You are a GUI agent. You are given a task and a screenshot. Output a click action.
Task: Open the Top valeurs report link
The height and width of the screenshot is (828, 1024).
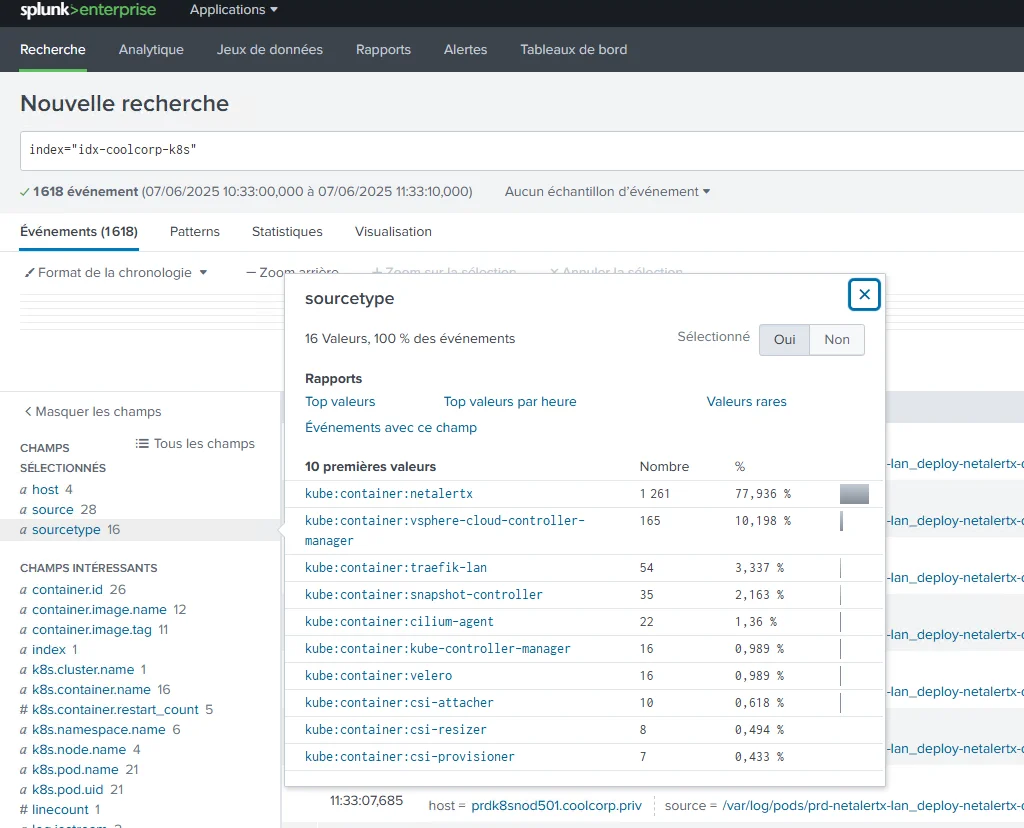coord(340,402)
